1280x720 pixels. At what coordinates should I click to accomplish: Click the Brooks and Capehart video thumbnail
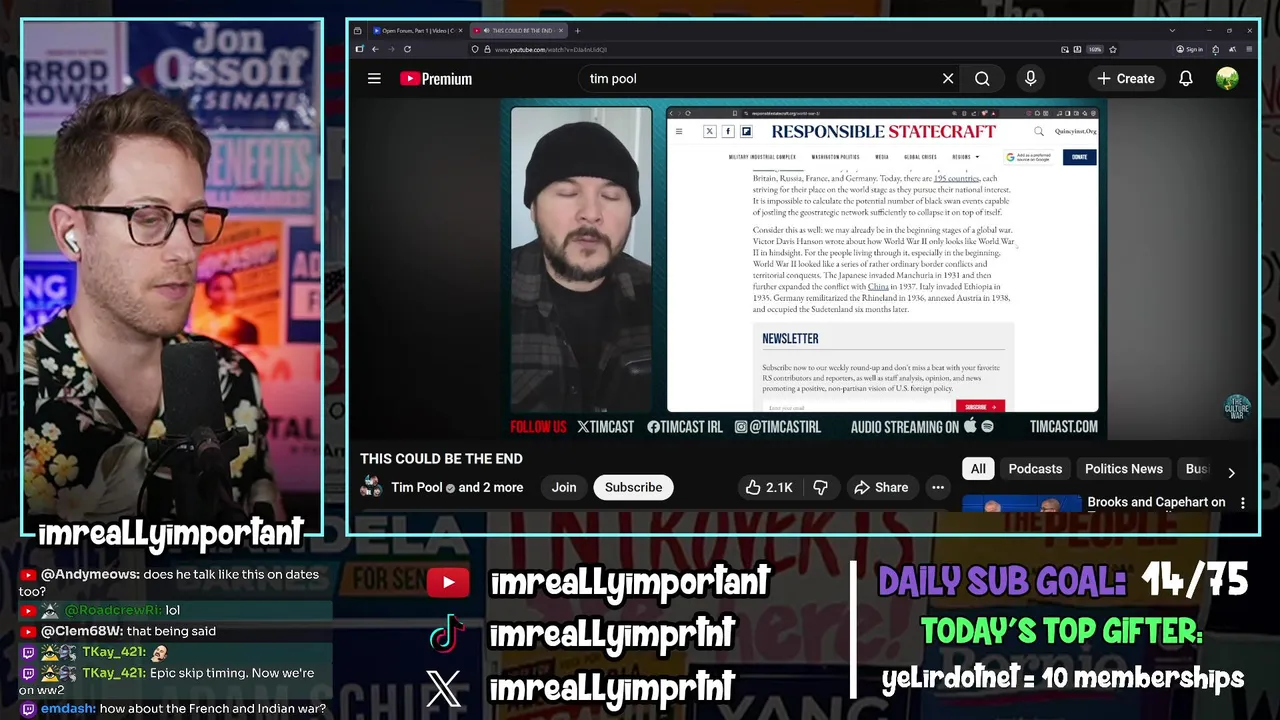pos(1021,503)
